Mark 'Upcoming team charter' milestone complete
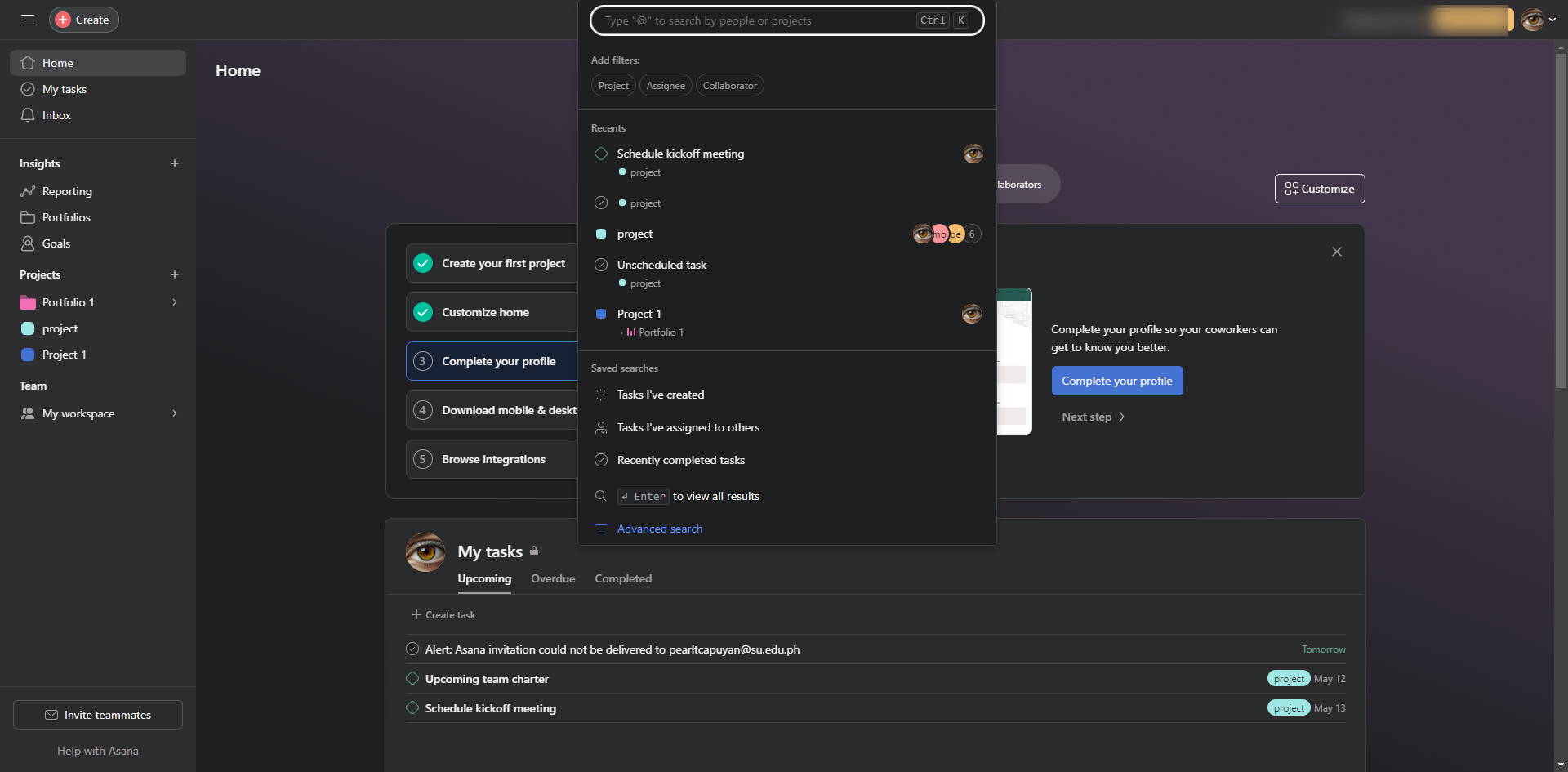Screen dimensions: 1568x772 click(x=412, y=679)
